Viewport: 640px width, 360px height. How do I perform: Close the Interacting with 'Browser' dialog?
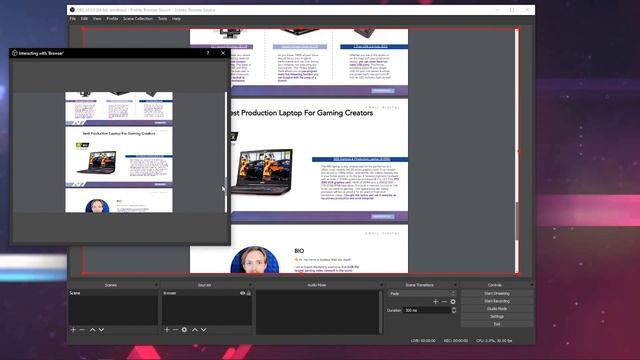[223, 53]
